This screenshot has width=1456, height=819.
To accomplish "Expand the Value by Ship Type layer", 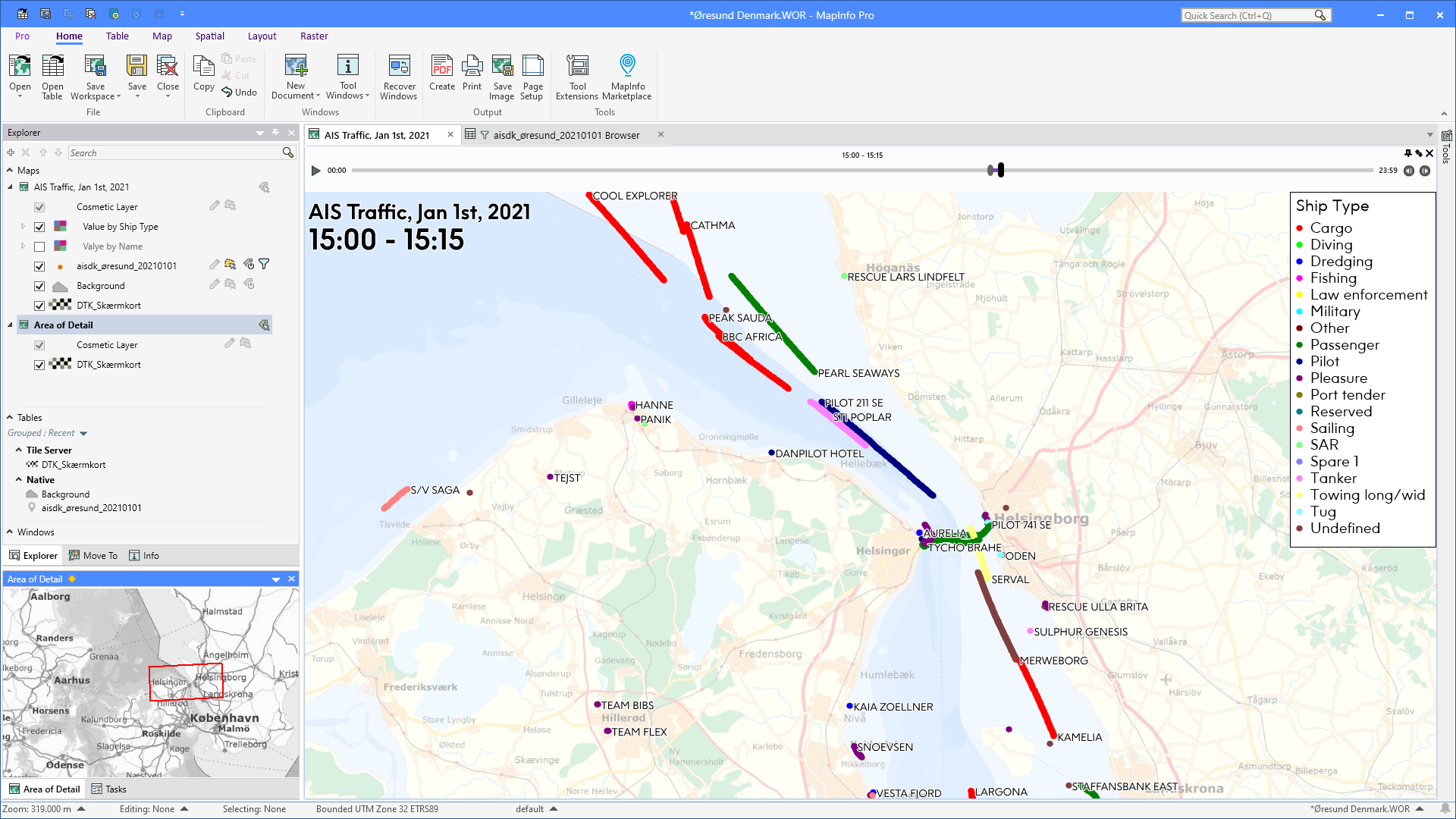I will click(x=23, y=226).
